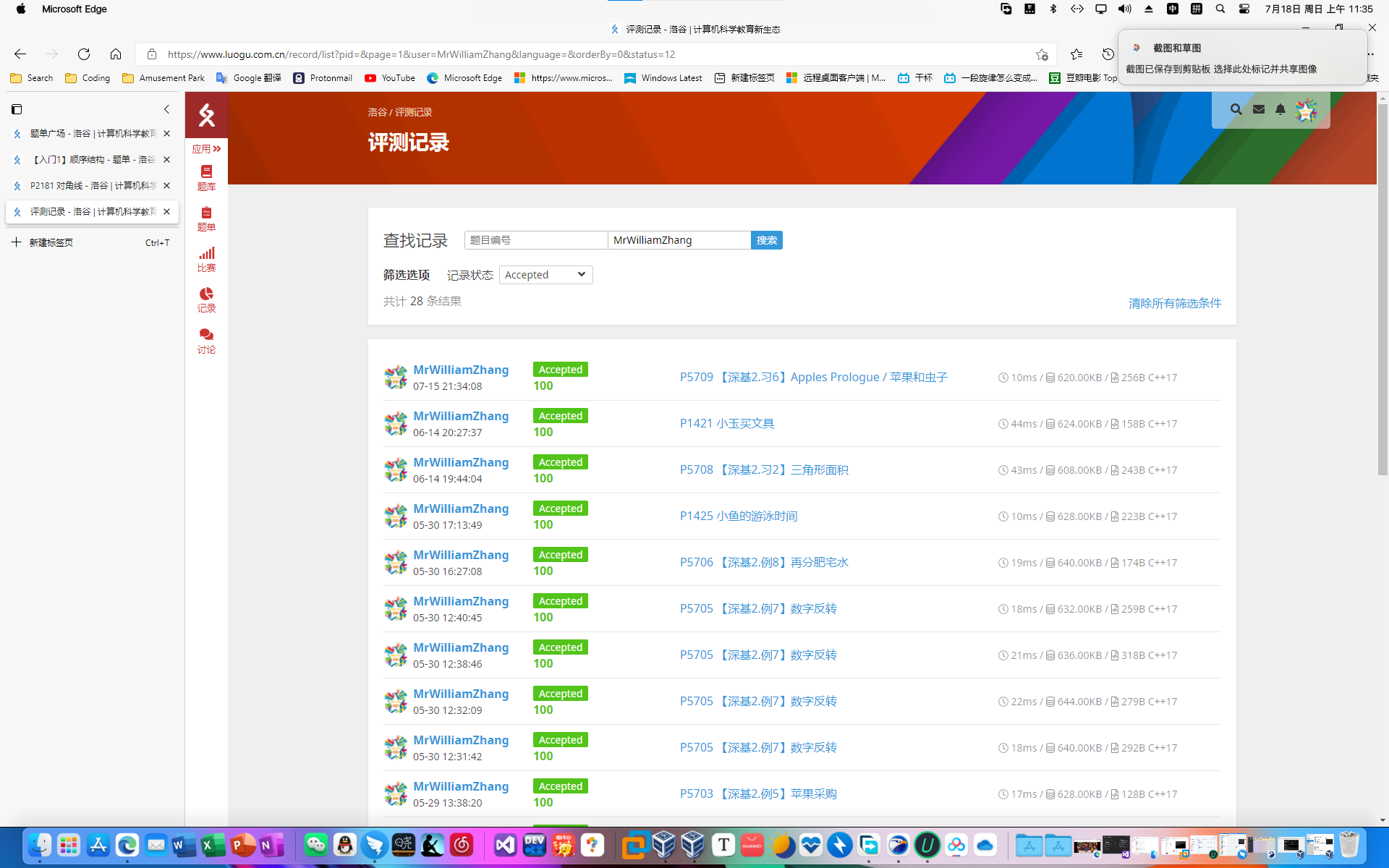The width and height of the screenshot is (1389, 868).
Task: Open Control Center in the menu bar
Action: coord(1244,9)
